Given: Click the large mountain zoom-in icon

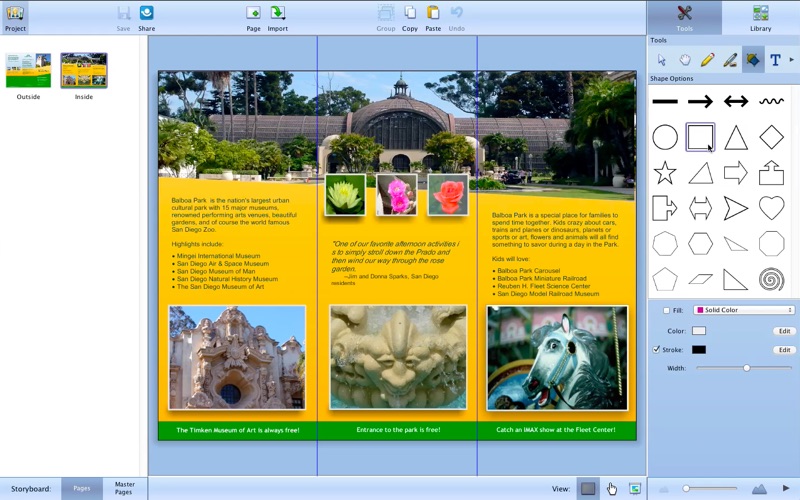Looking at the screenshot, I should (x=759, y=489).
